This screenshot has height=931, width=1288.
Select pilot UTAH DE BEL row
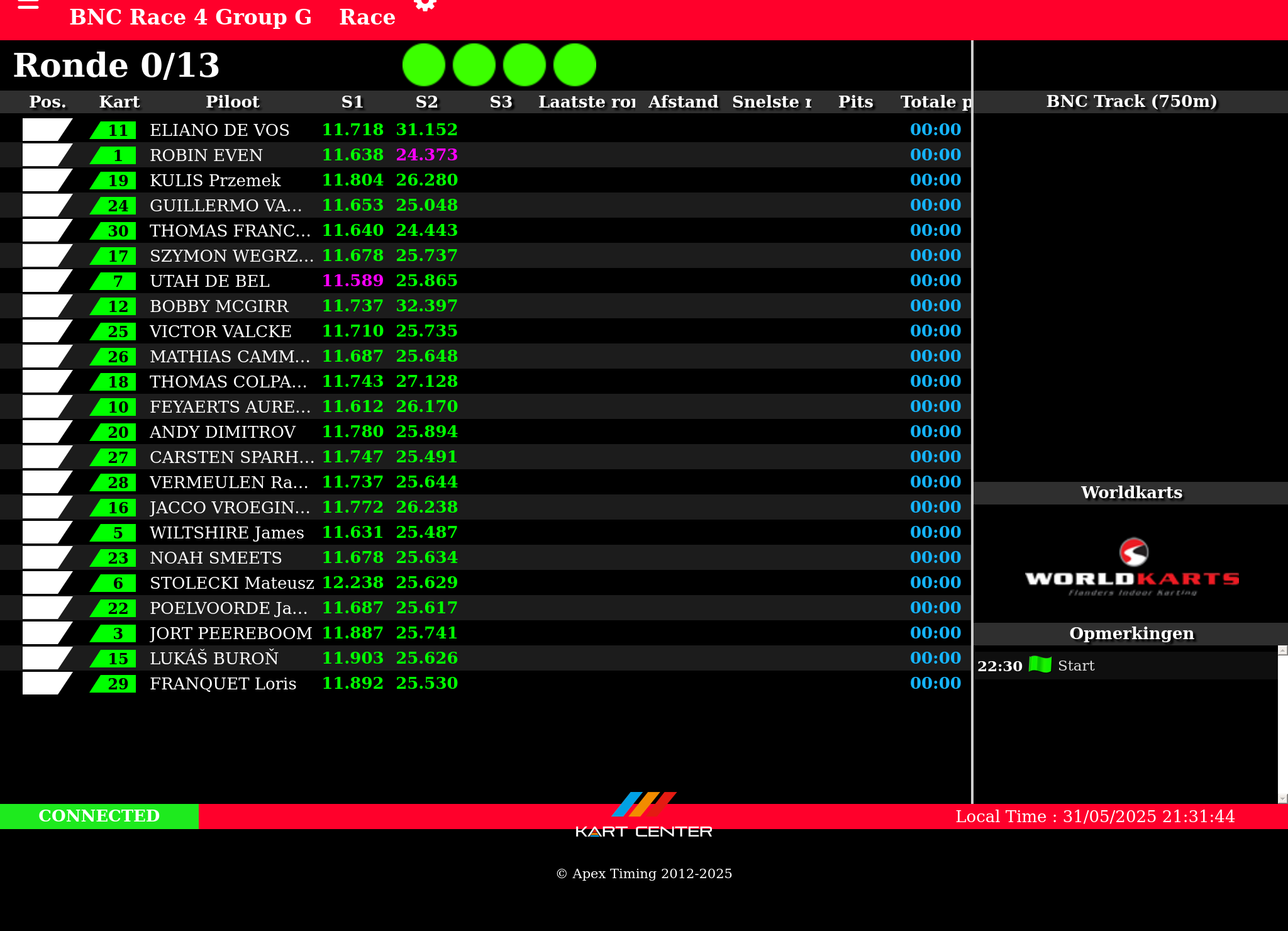[209, 281]
